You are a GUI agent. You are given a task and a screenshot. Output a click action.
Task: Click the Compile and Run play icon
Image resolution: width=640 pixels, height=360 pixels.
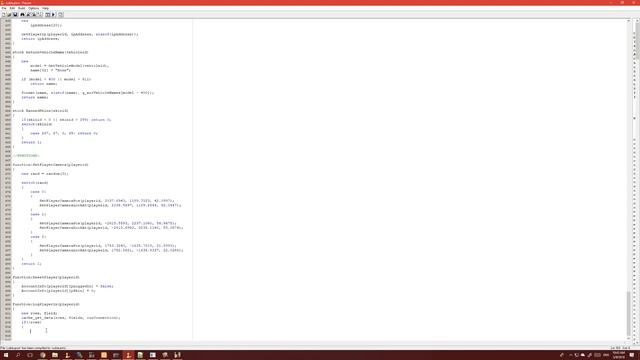pyautogui.click(x=53, y=15)
